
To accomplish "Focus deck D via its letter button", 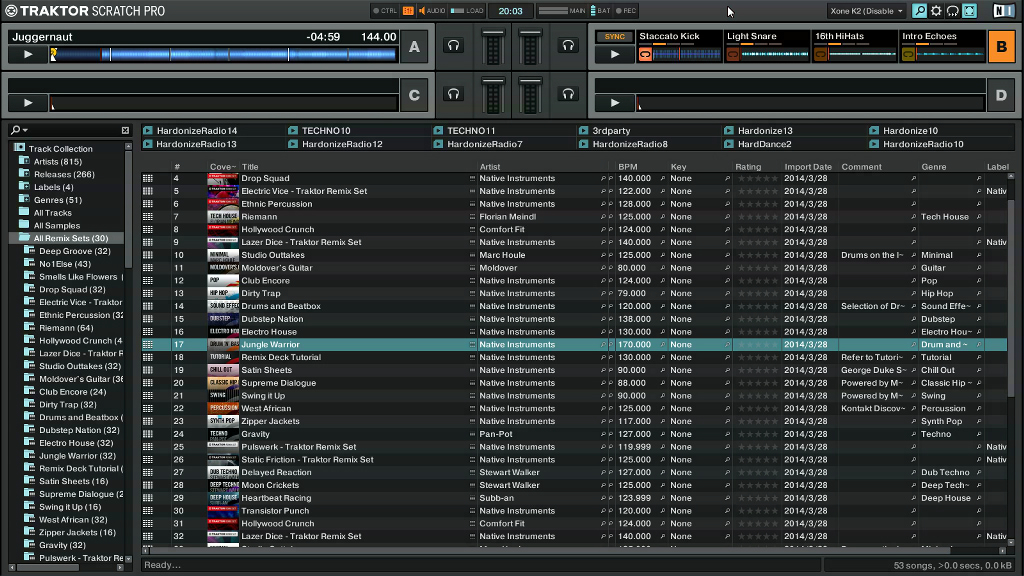I will (x=1001, y=95).
